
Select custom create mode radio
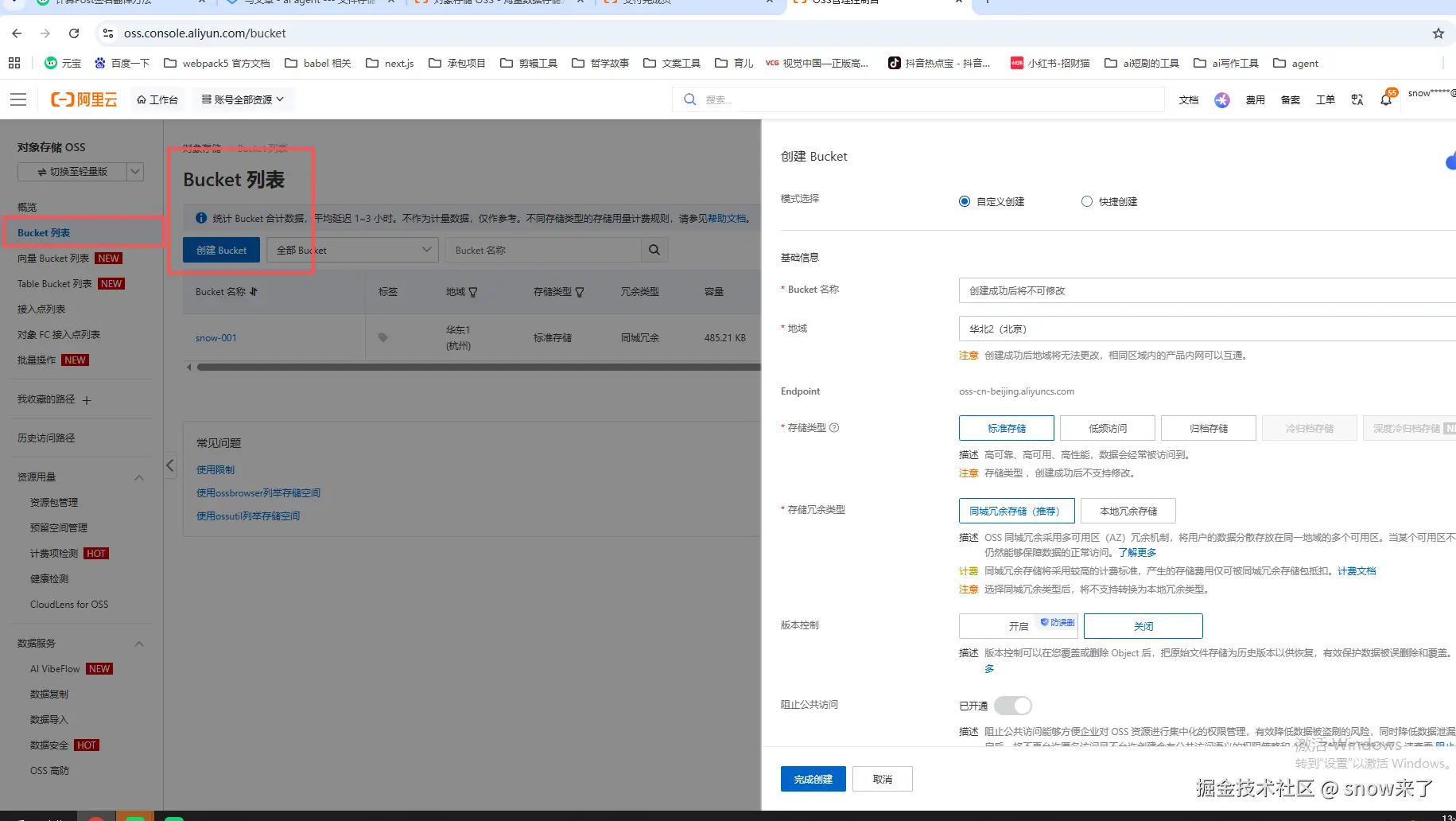tap(965, 201)
